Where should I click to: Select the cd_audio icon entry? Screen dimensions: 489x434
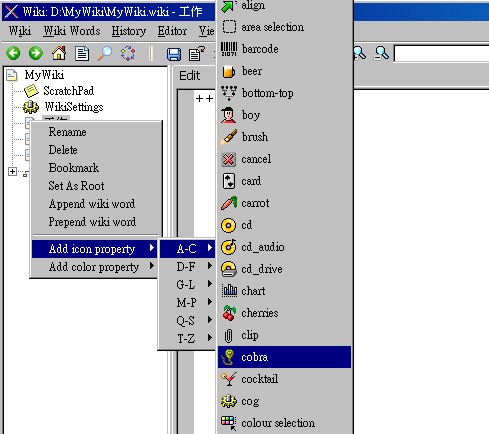coord(285,247)
